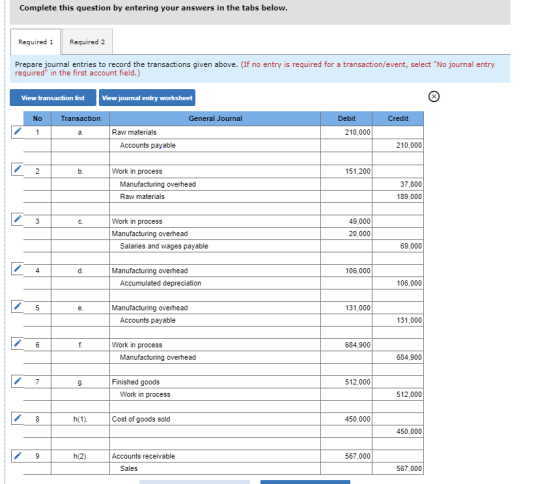Click the Accumulated depreciation account cell
Viewport: 560px width, 484px height.
point(215,283)
